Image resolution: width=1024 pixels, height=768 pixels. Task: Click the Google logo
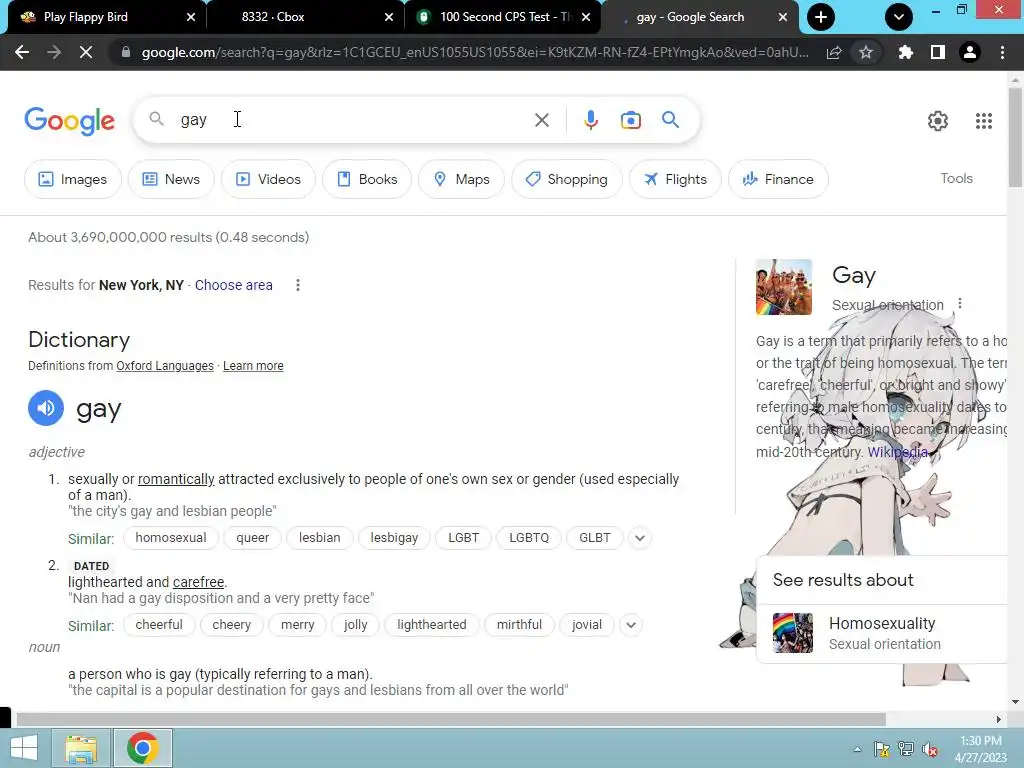tap(70, 121)
